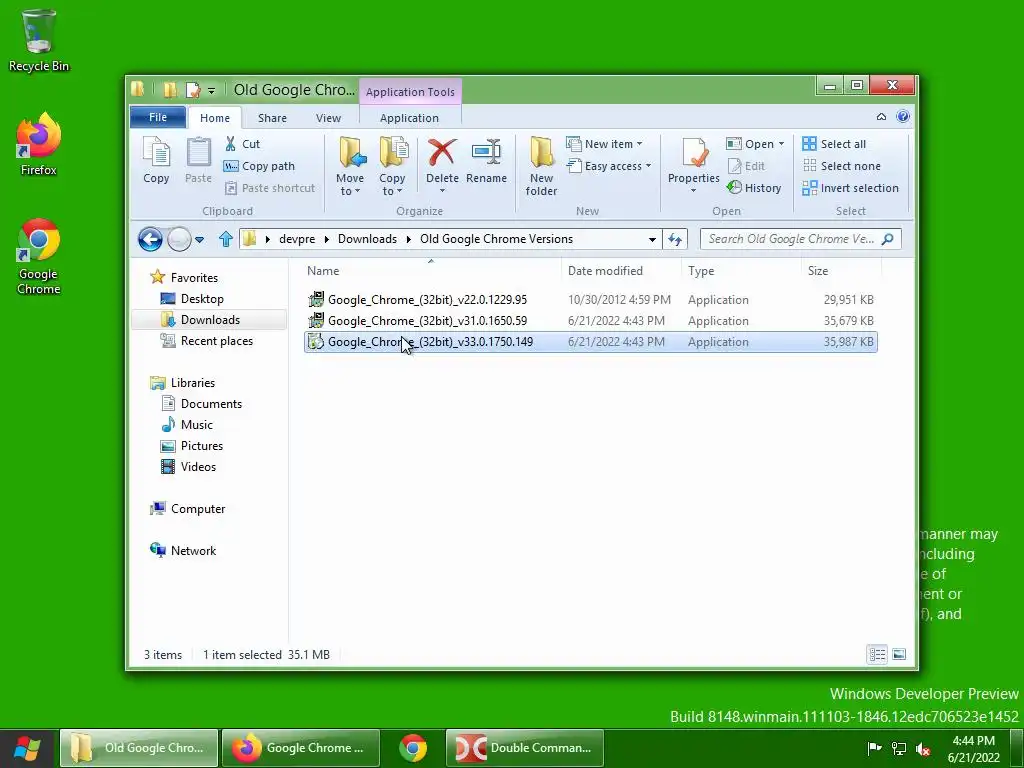Click Invert selection in ribbon
The width and height of the screenshot is (1024, 768).
[x=851, y=188]
